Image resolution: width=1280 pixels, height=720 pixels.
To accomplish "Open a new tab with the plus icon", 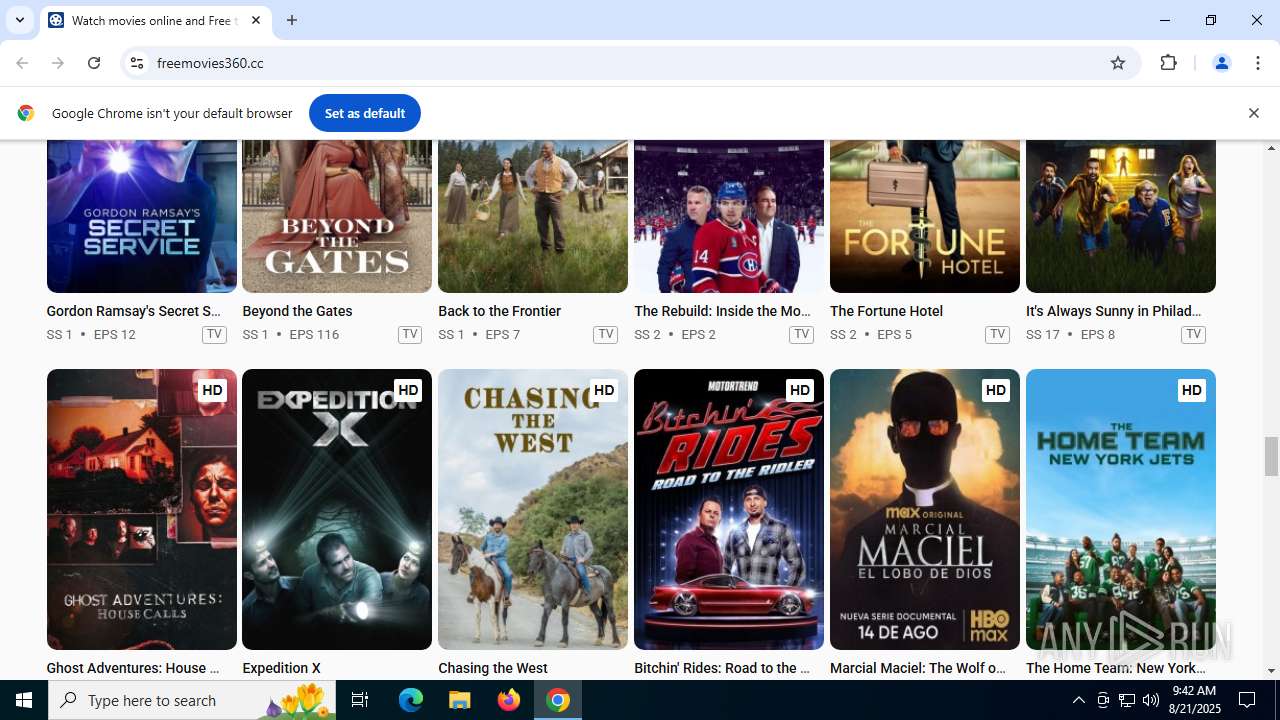I will click(x=292, y=20).
